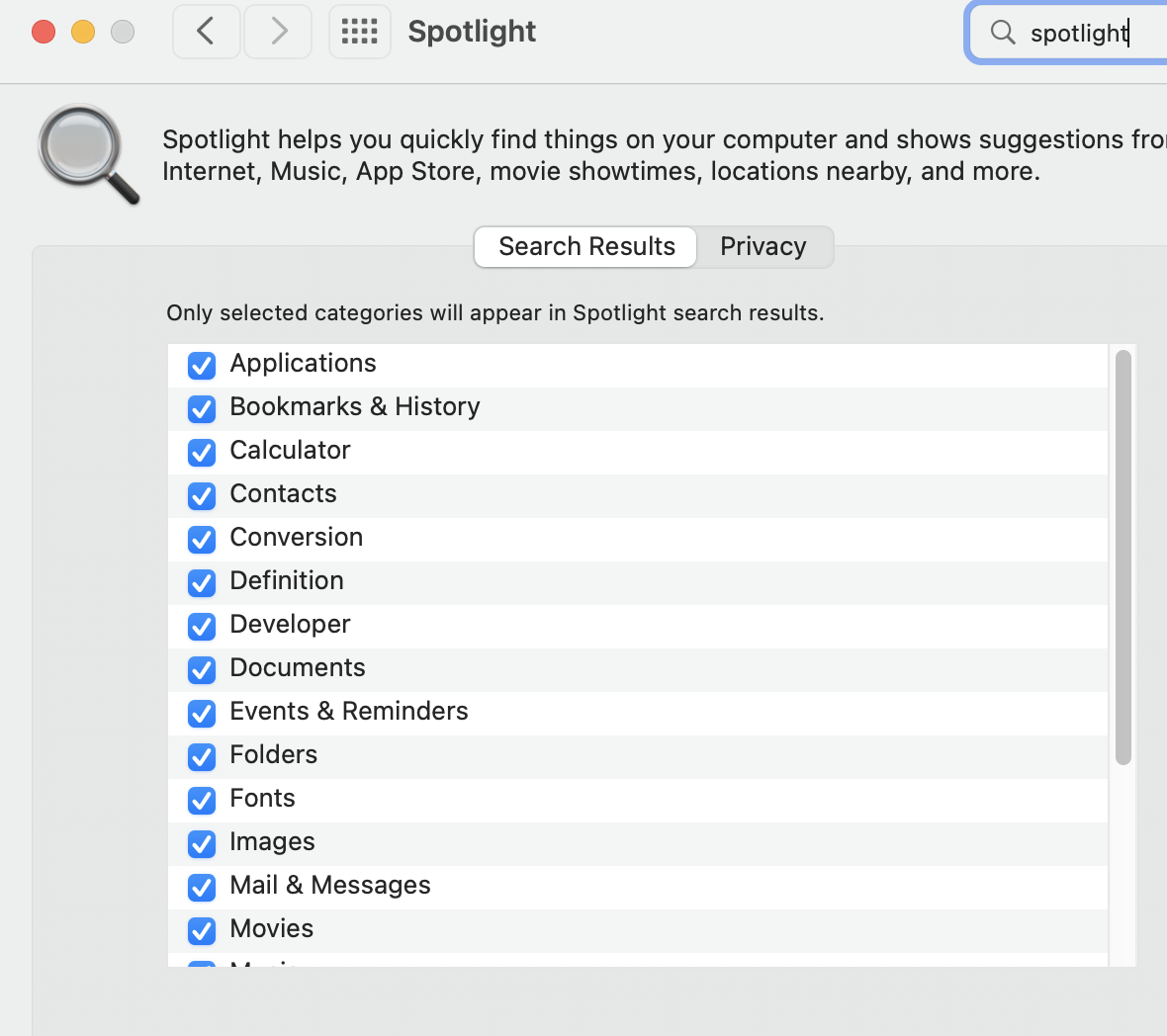Viewport: 1167px width, 1036px height.
Task: Turn off the Conversion category
Action: click(x=202, y=539)
